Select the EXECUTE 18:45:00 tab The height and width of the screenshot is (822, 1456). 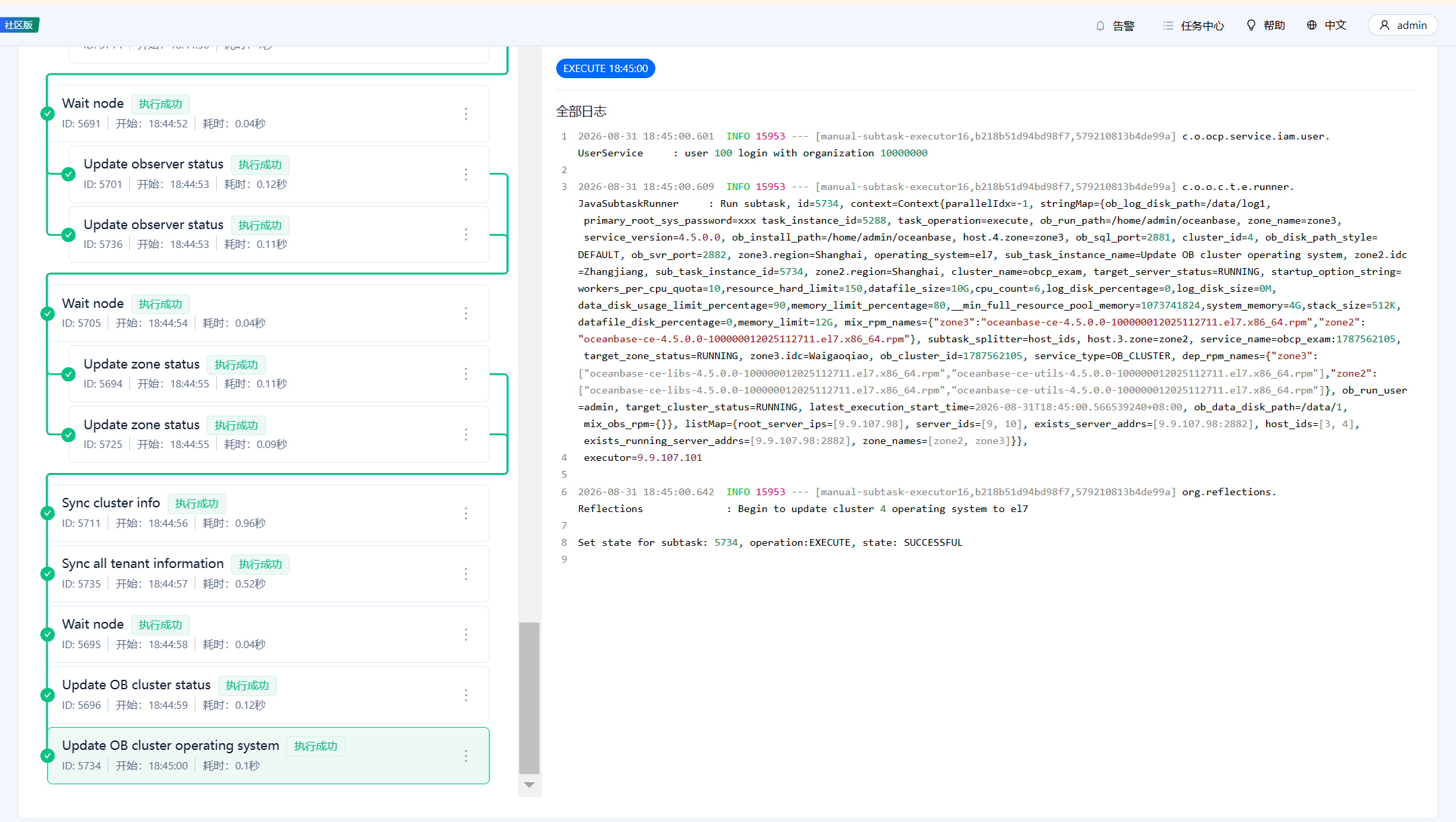(x=605, y=69)
